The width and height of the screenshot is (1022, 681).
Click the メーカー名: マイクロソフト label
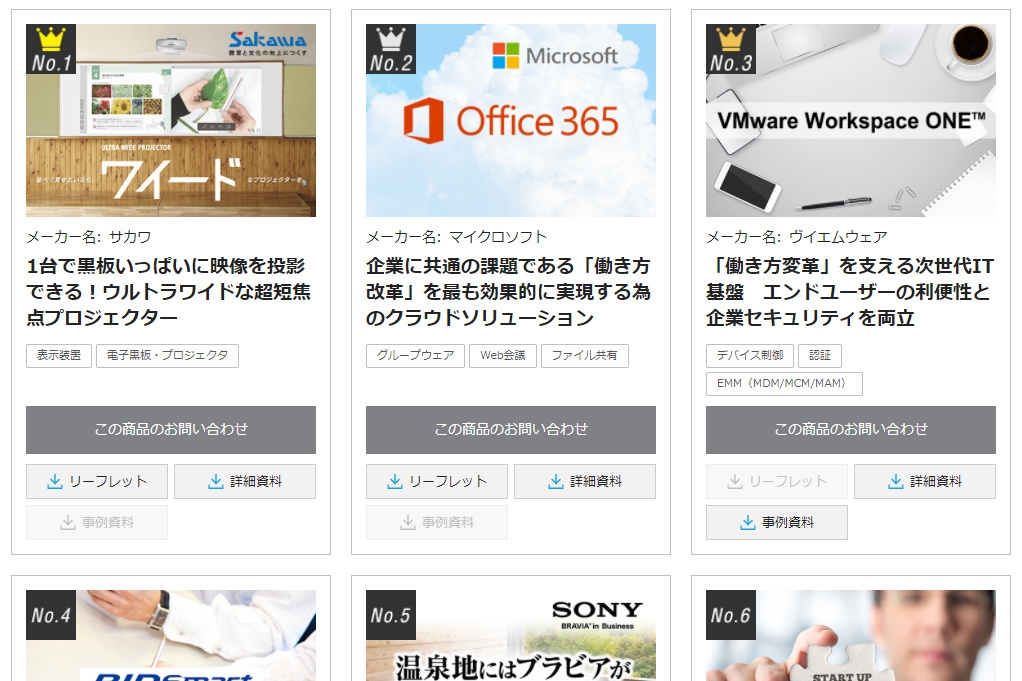(x=456, y=237)
